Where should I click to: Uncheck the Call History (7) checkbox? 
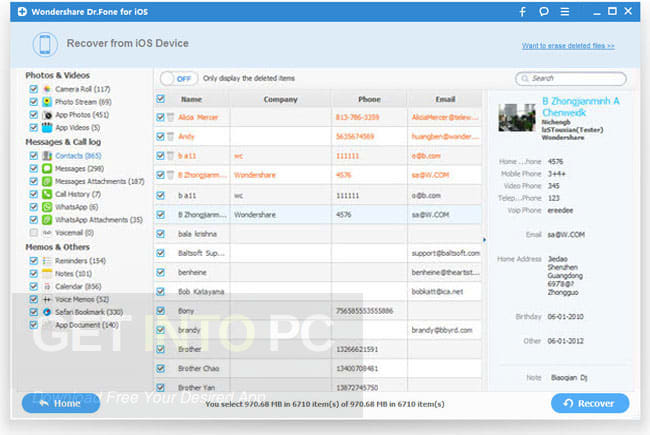(34, 194)
